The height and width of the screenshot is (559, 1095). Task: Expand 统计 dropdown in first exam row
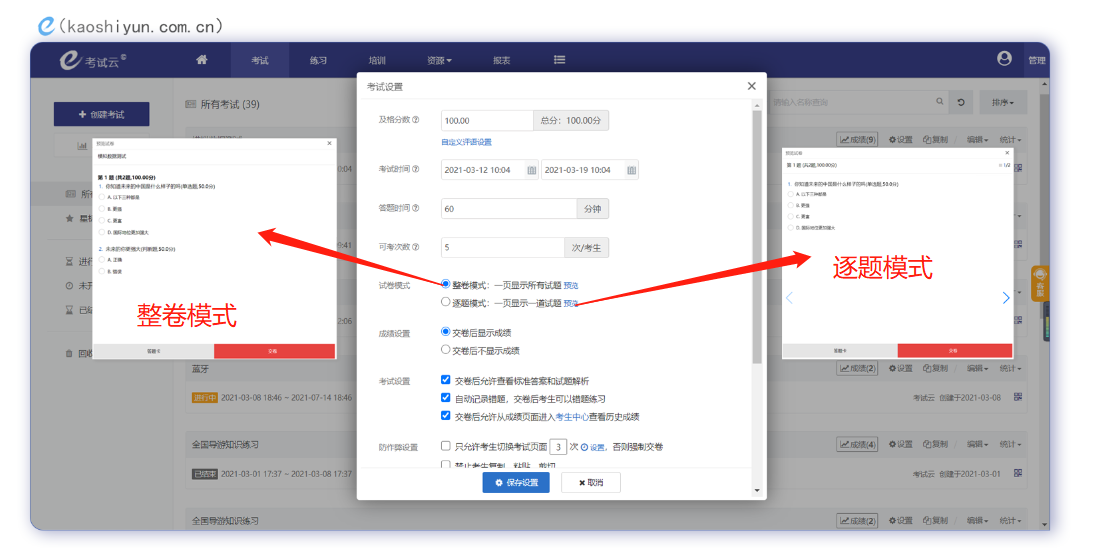coord(1011,140)
